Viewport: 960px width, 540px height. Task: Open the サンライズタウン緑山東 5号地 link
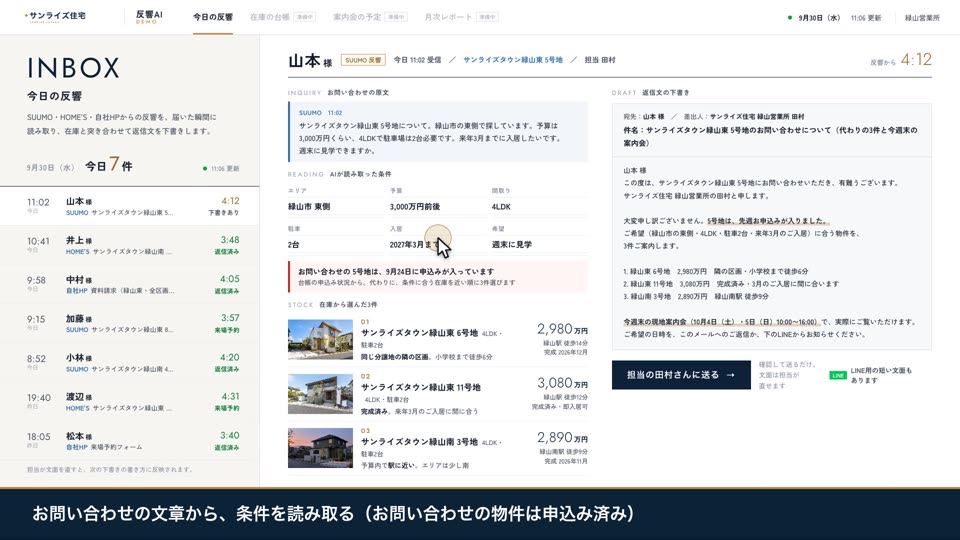512,60
